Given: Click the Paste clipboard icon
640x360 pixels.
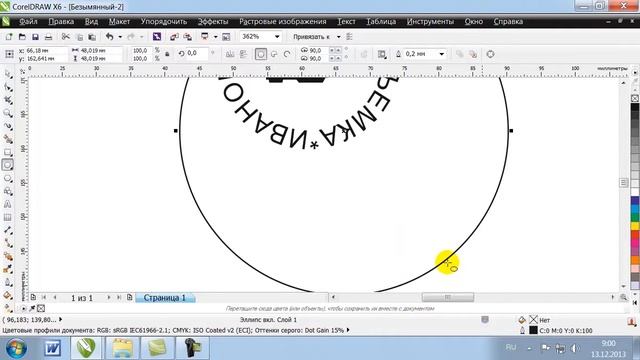Looking at the screenshot, I should (92, 37).
